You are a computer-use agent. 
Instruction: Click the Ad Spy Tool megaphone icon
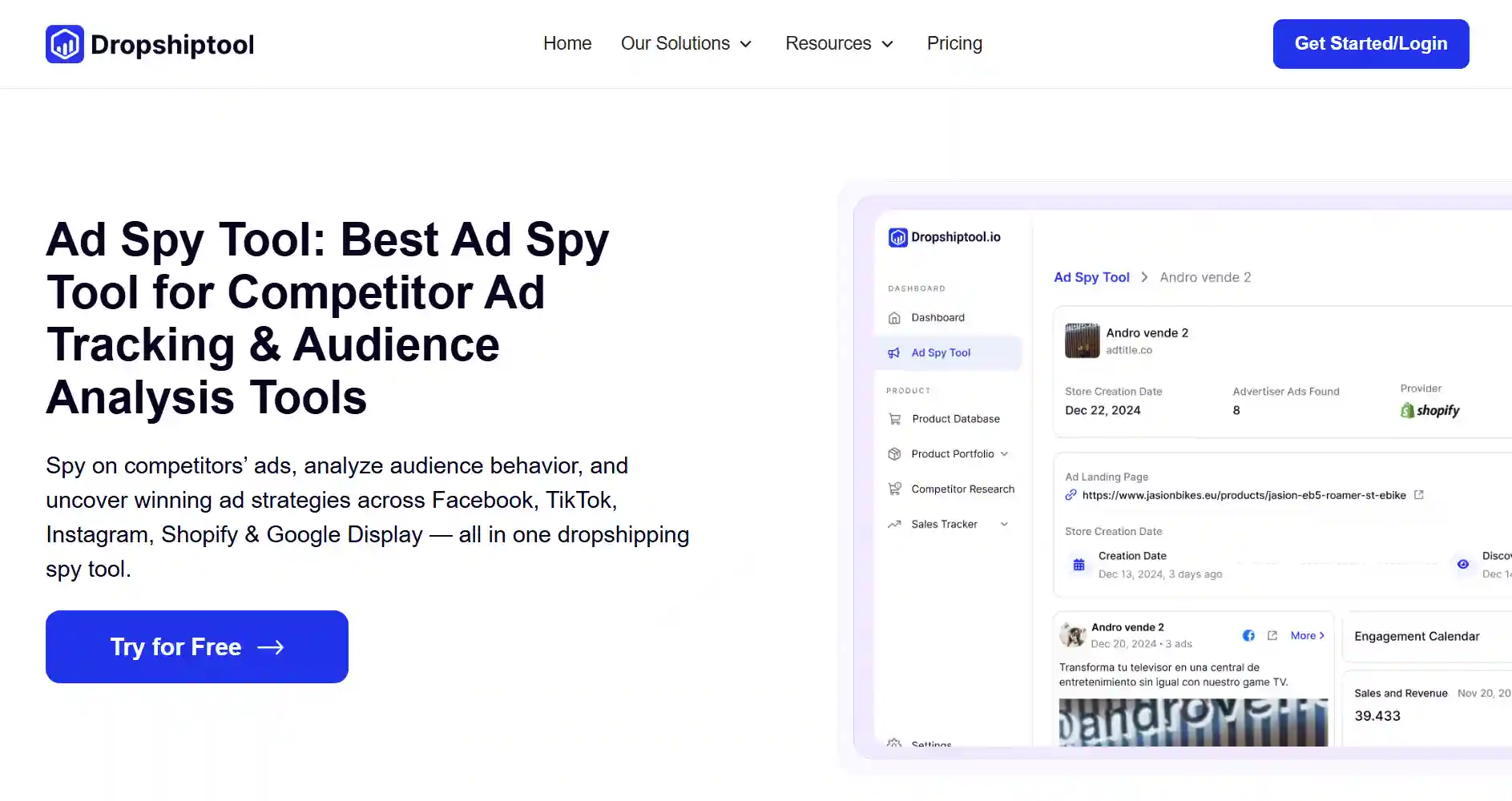pos(894,352)
